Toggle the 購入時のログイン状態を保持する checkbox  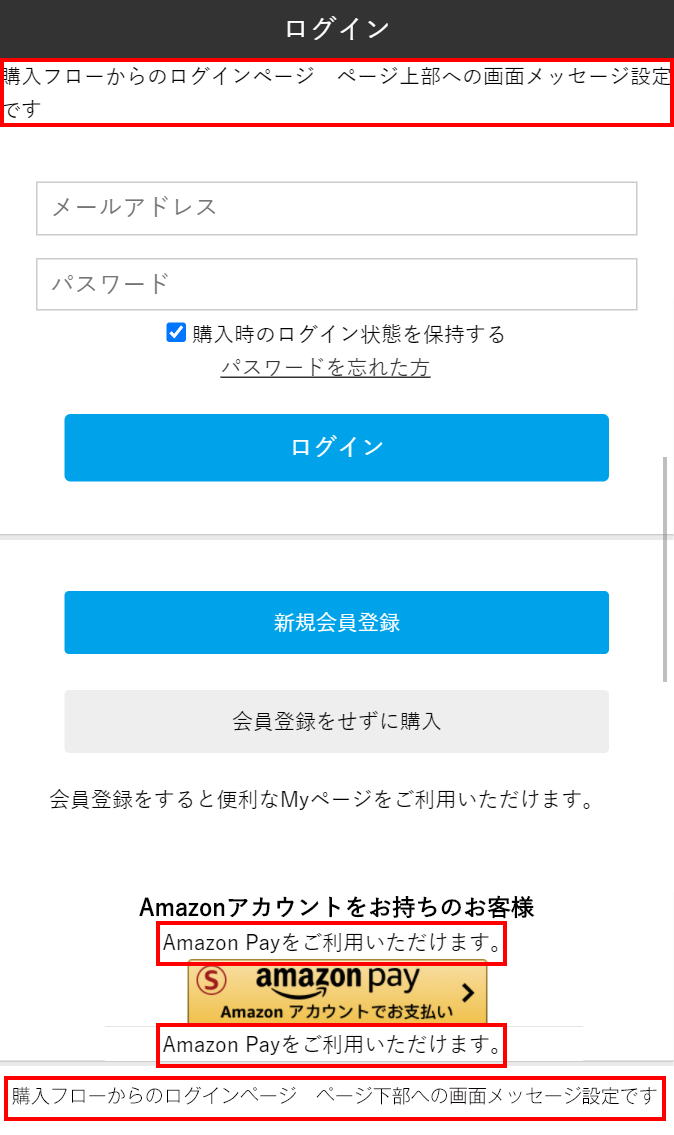click(176, 333)
